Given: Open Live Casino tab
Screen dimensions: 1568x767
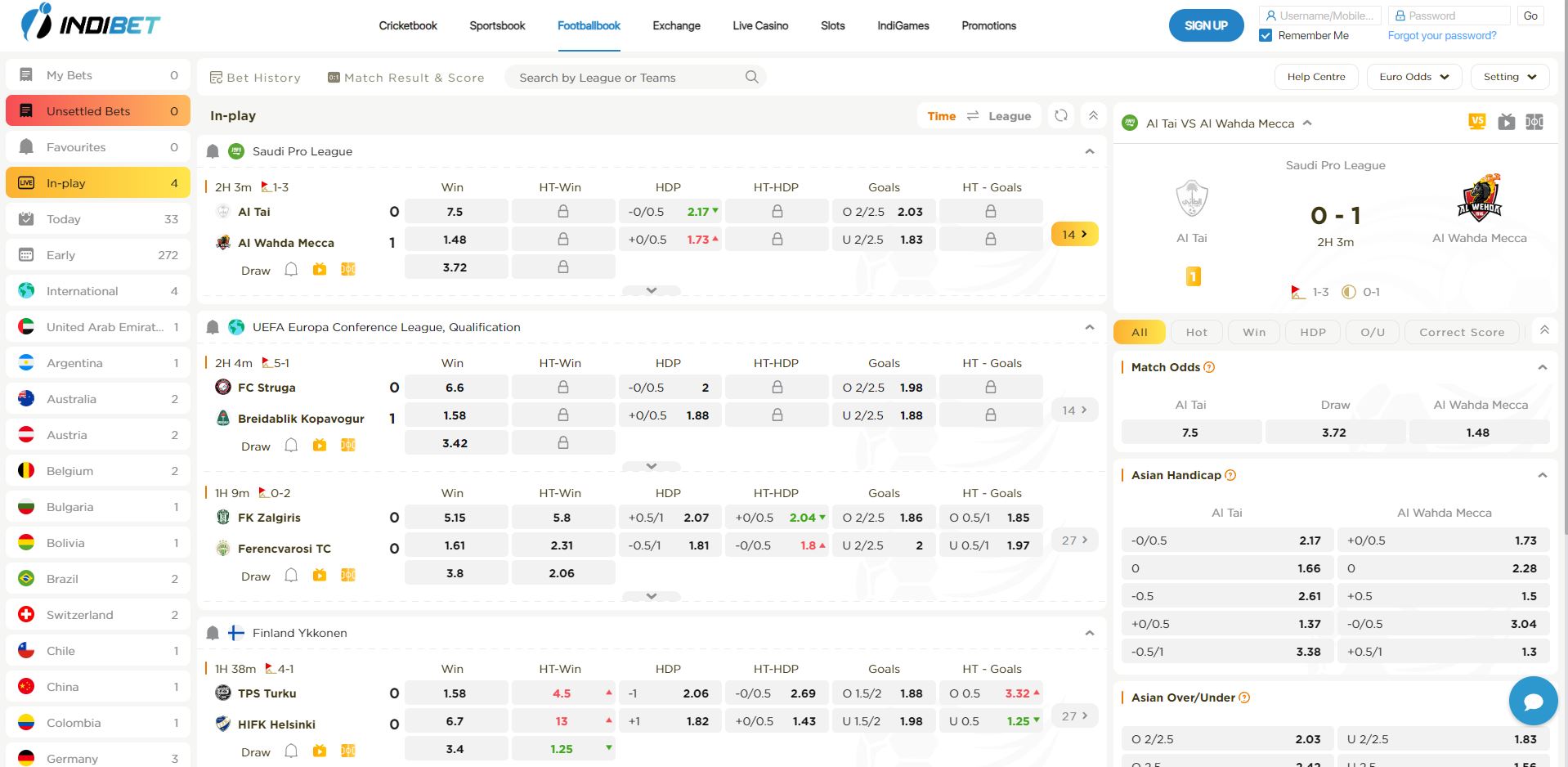Looking at the screenshot, I should (760, 25).
